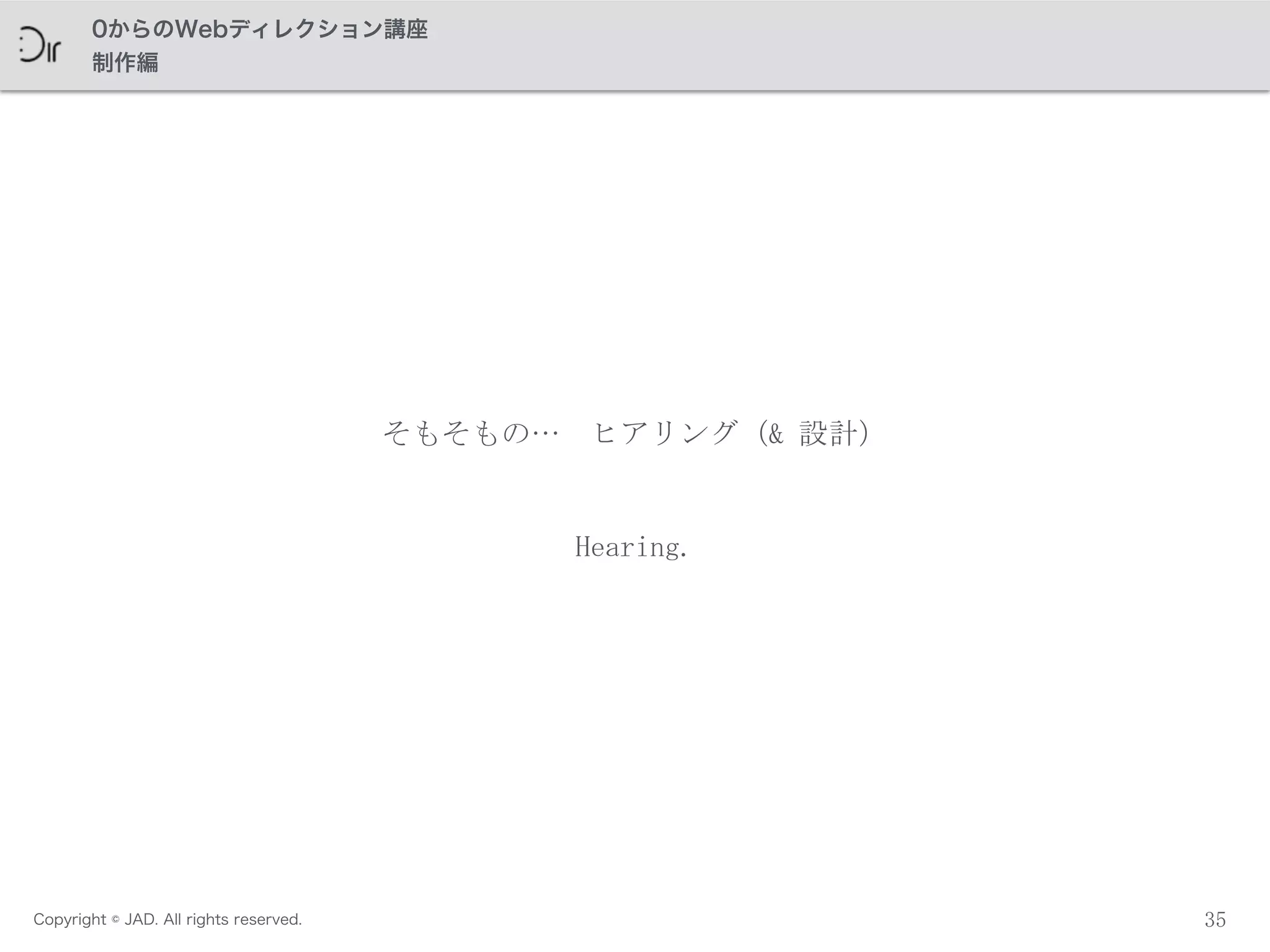
Task: Click the Dir logo icon
Action: (40, 45)
